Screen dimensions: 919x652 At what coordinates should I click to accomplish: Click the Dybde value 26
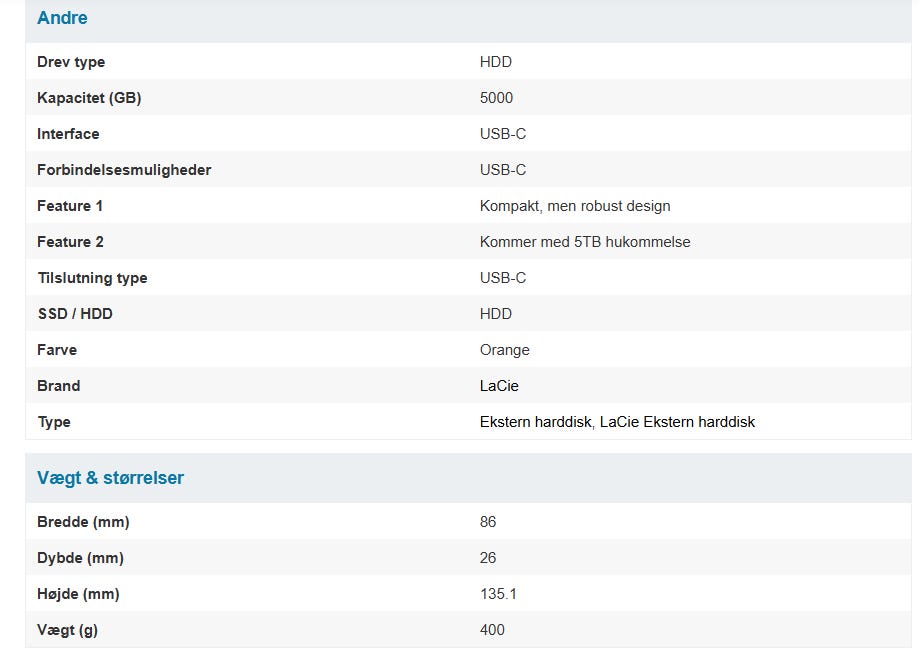click(x=488, y=558)
